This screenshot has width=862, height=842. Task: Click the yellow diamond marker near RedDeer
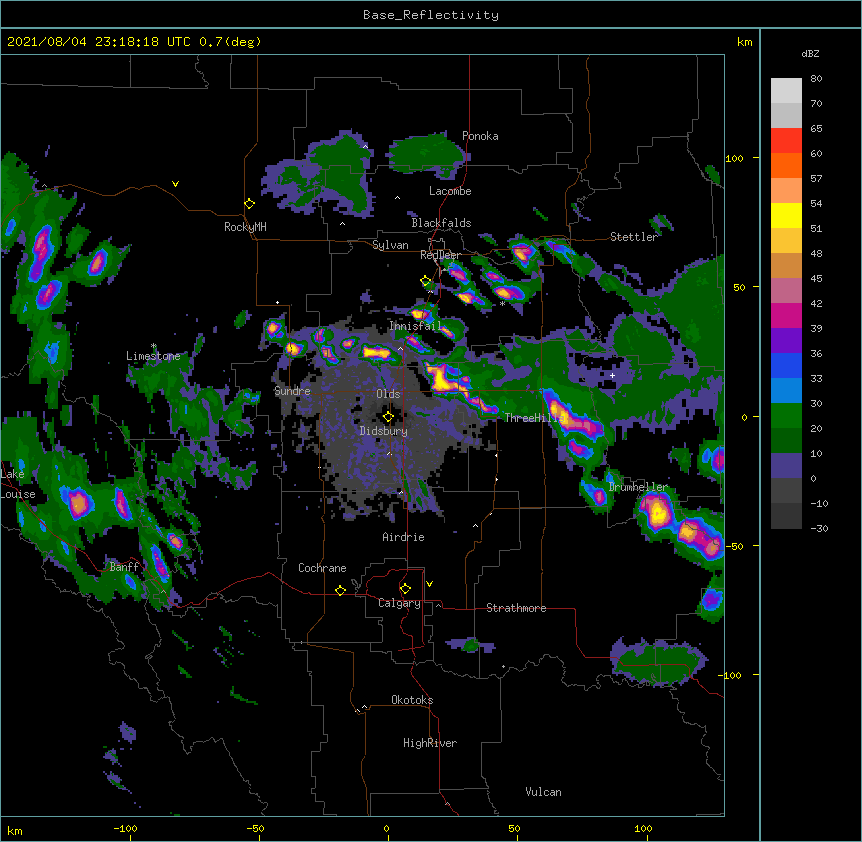425,281
